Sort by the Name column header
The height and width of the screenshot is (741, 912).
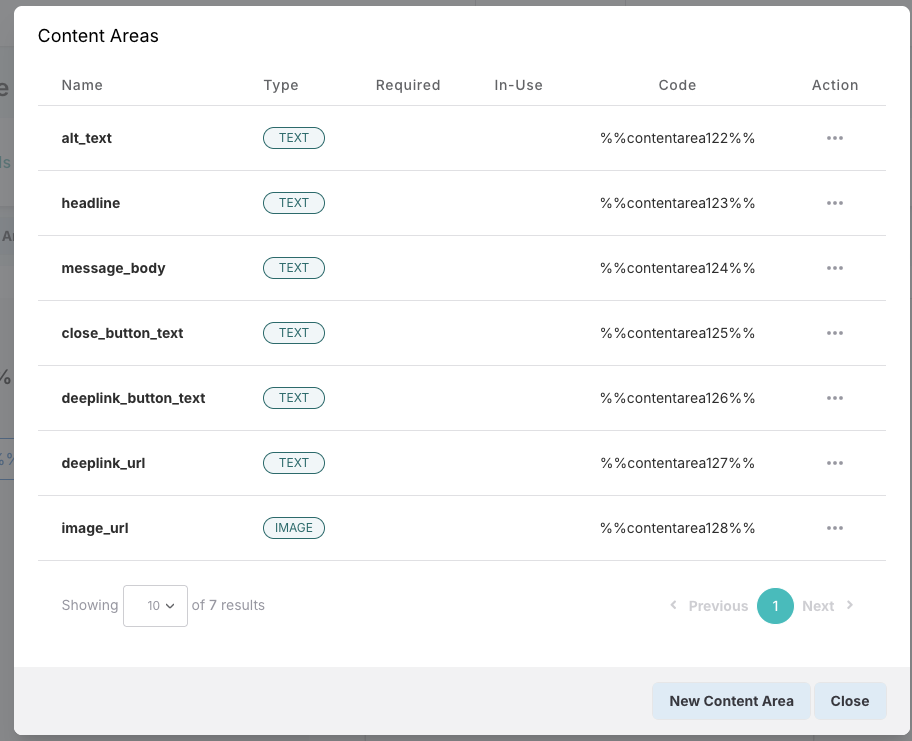82,85
